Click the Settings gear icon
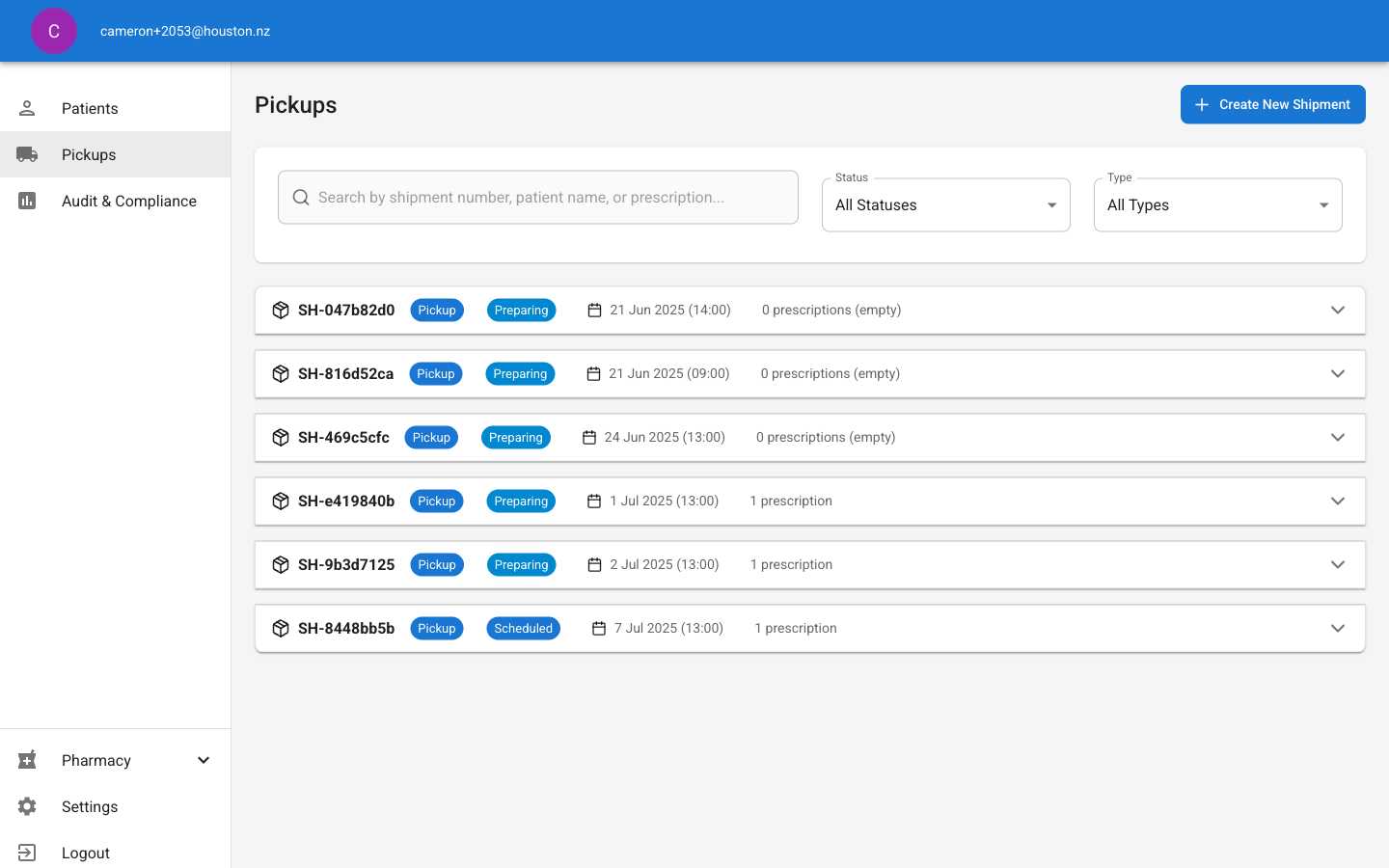Screen dimensions: 1389x868 click(x=27, y=806)
